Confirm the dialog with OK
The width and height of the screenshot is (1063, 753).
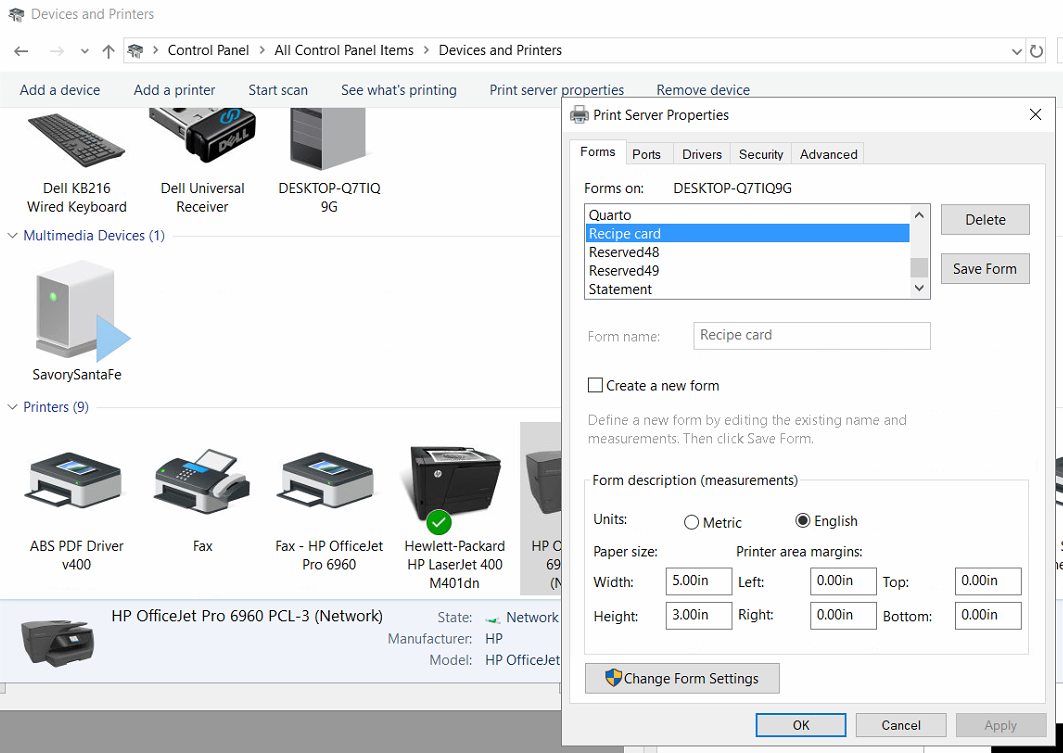[801, 725]
